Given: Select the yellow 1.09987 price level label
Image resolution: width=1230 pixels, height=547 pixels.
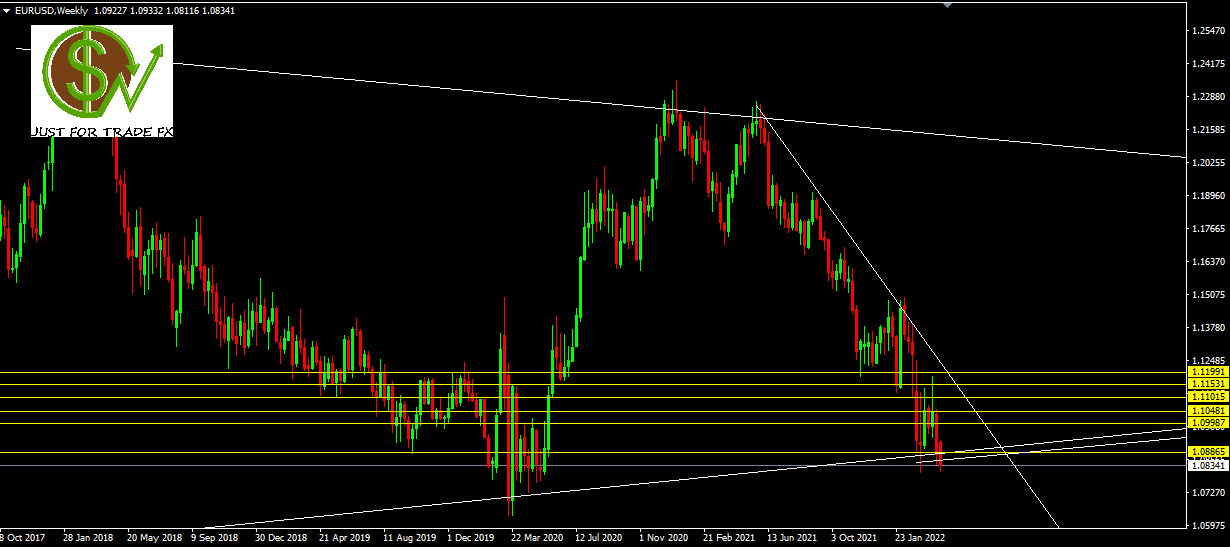Looking at the screenshot, I should 1208,423.
